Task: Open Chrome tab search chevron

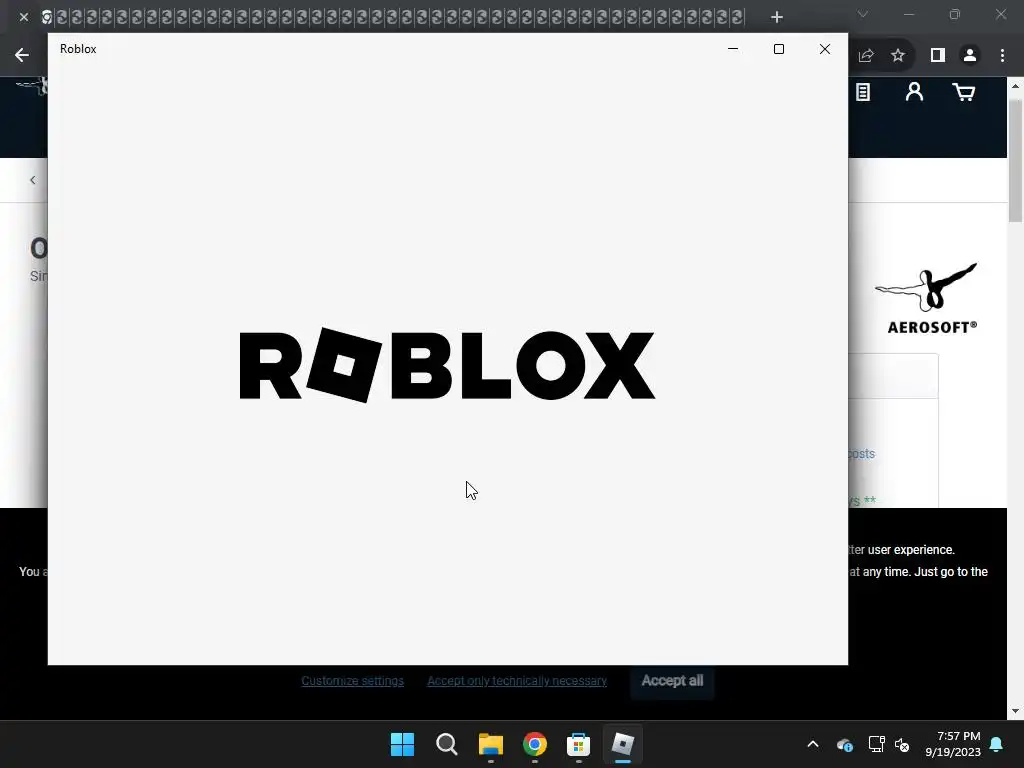Action: click(863, 14)
